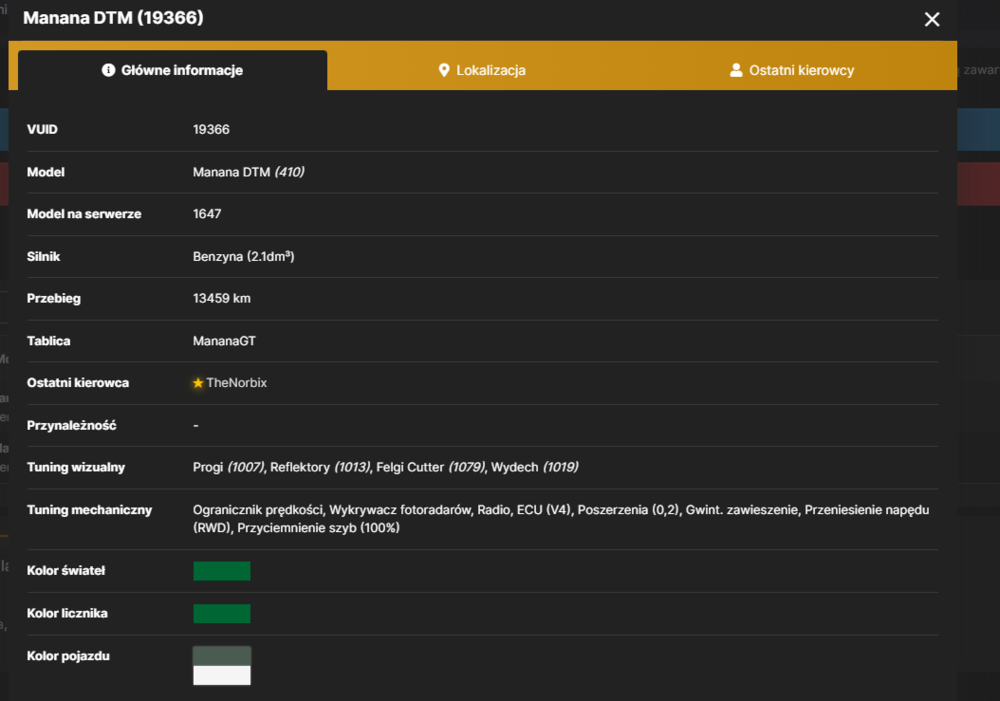1000x701 pixels.
Task: Click the Kolor pojazdu label
Action: click(x=68, y=656)
